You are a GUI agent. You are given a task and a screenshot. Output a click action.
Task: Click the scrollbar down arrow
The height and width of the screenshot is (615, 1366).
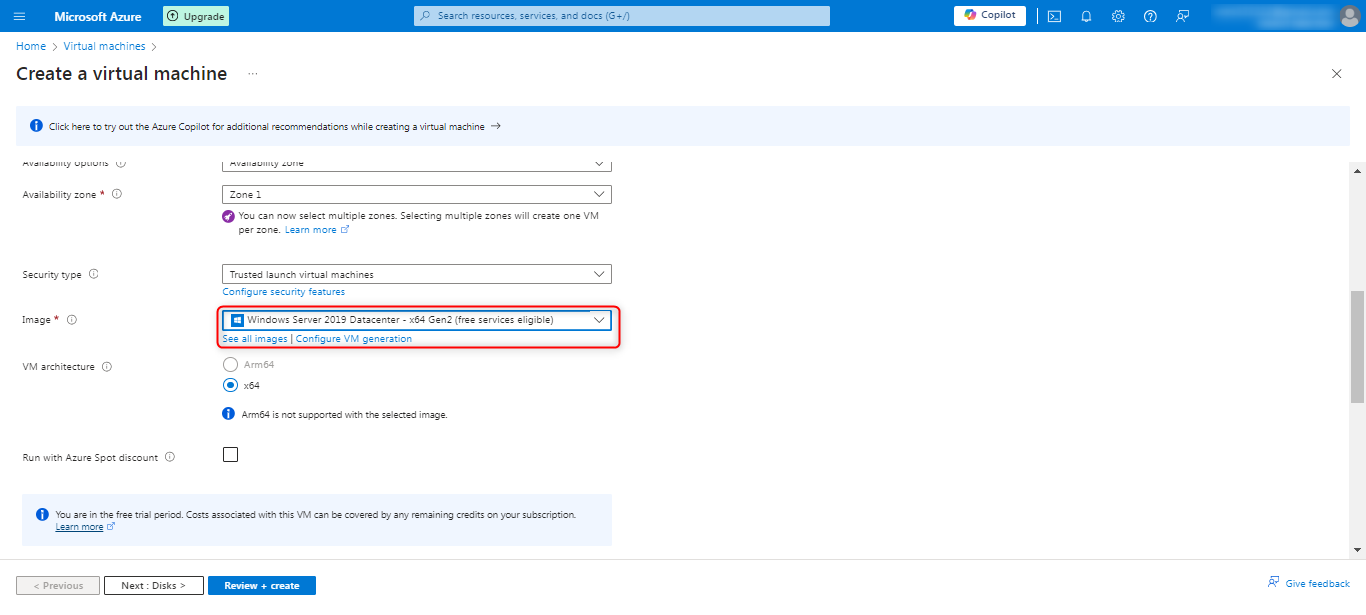pyautogui.click(x=1357, y=549)
